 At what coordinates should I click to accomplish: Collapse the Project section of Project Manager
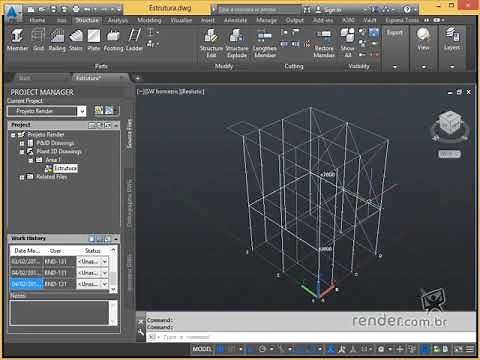(x=116, y=125)
